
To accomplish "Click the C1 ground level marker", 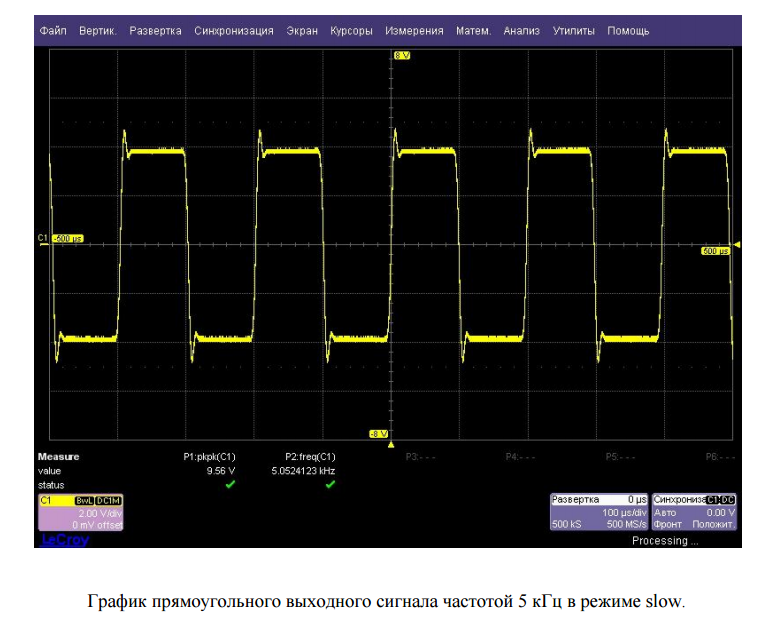I will pyautogui.click(x=43, y=238).
